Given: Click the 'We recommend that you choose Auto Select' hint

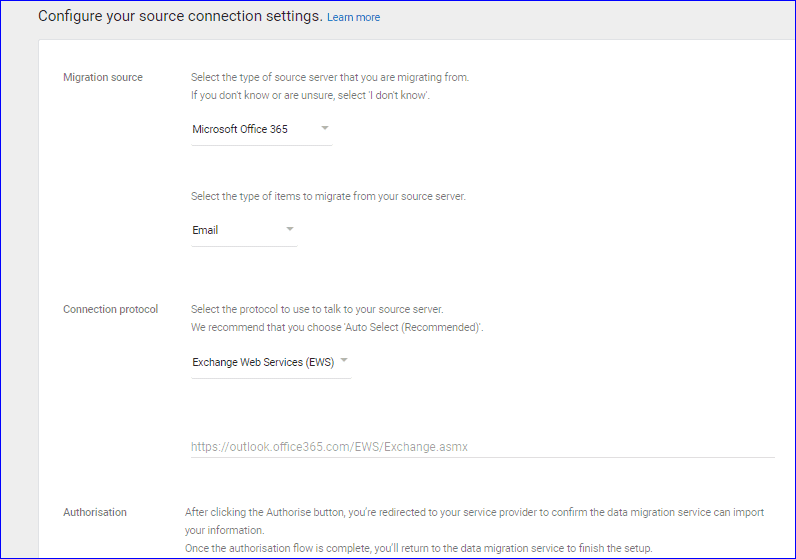Looking at the screenshot, I should (337, 327).
